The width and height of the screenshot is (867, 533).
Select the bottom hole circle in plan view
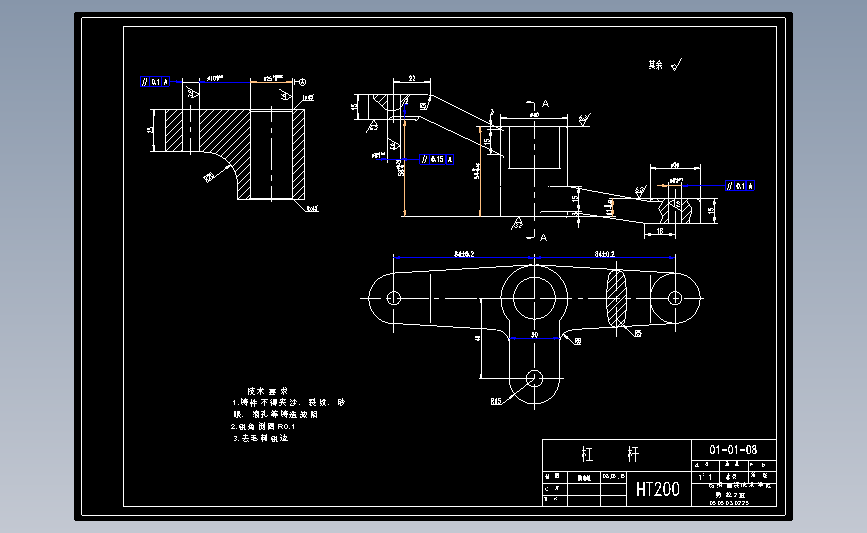click(x=535, y=379)
